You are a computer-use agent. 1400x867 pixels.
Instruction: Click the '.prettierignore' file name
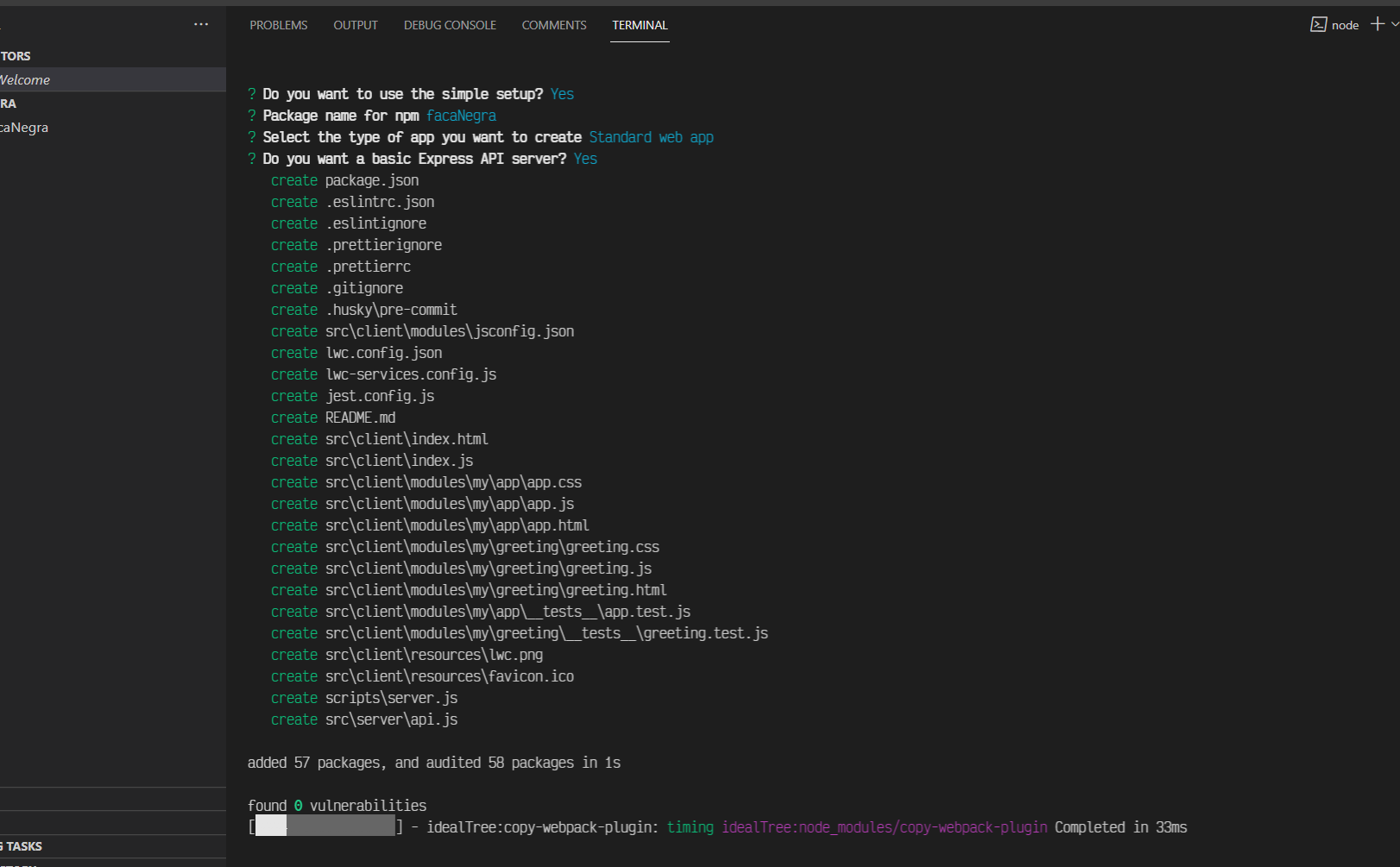coord(383,245)
